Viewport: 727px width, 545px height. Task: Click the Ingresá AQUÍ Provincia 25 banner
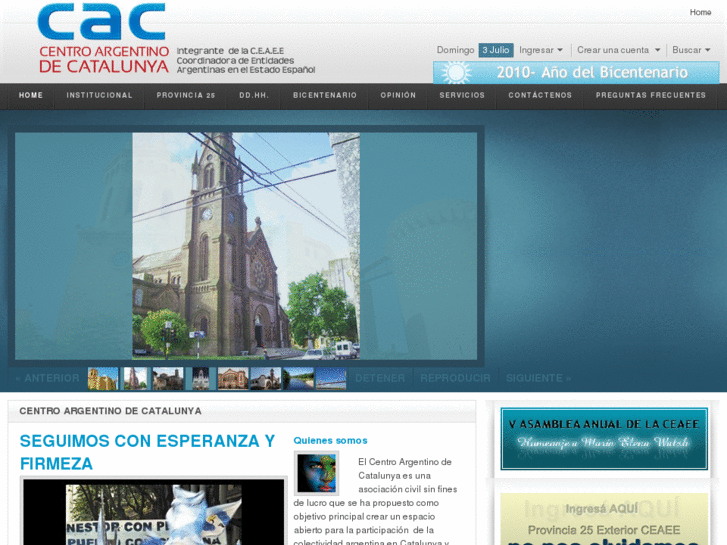click(604, 519)
